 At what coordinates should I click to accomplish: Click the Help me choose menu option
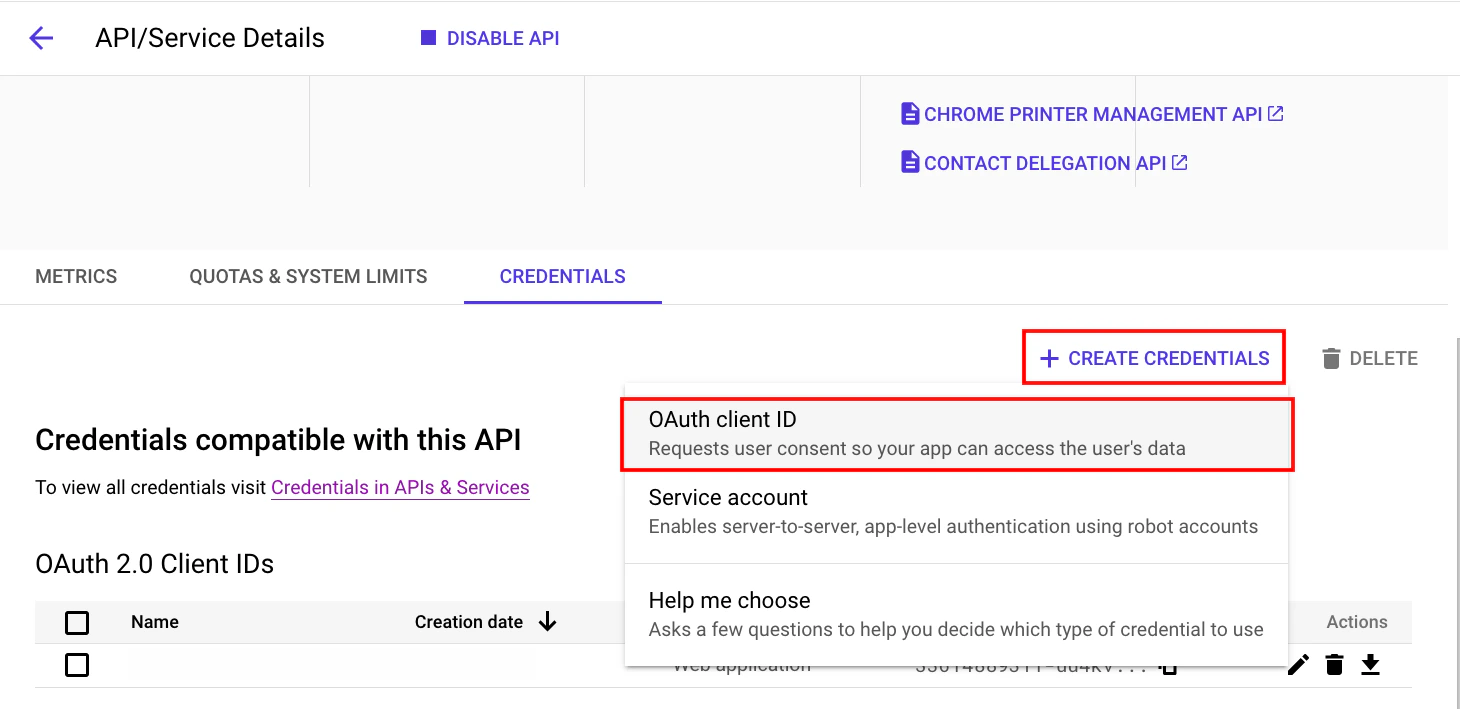click(x=956, y=613)
